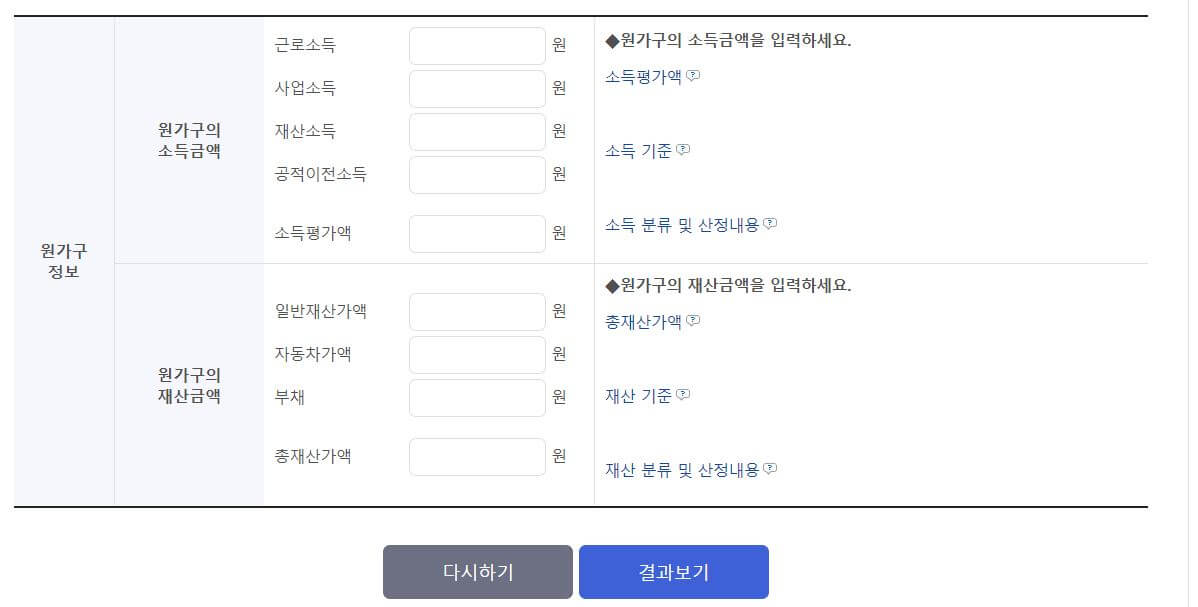Click the 부채 amount input field

(477, 397)
